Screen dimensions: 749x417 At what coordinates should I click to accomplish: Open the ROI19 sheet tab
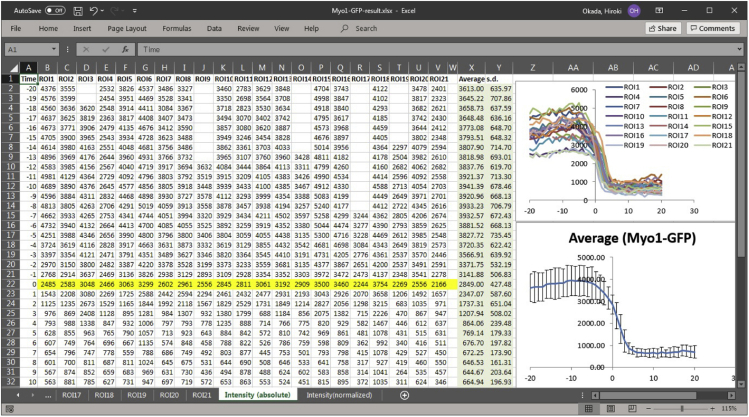[137, 396]
